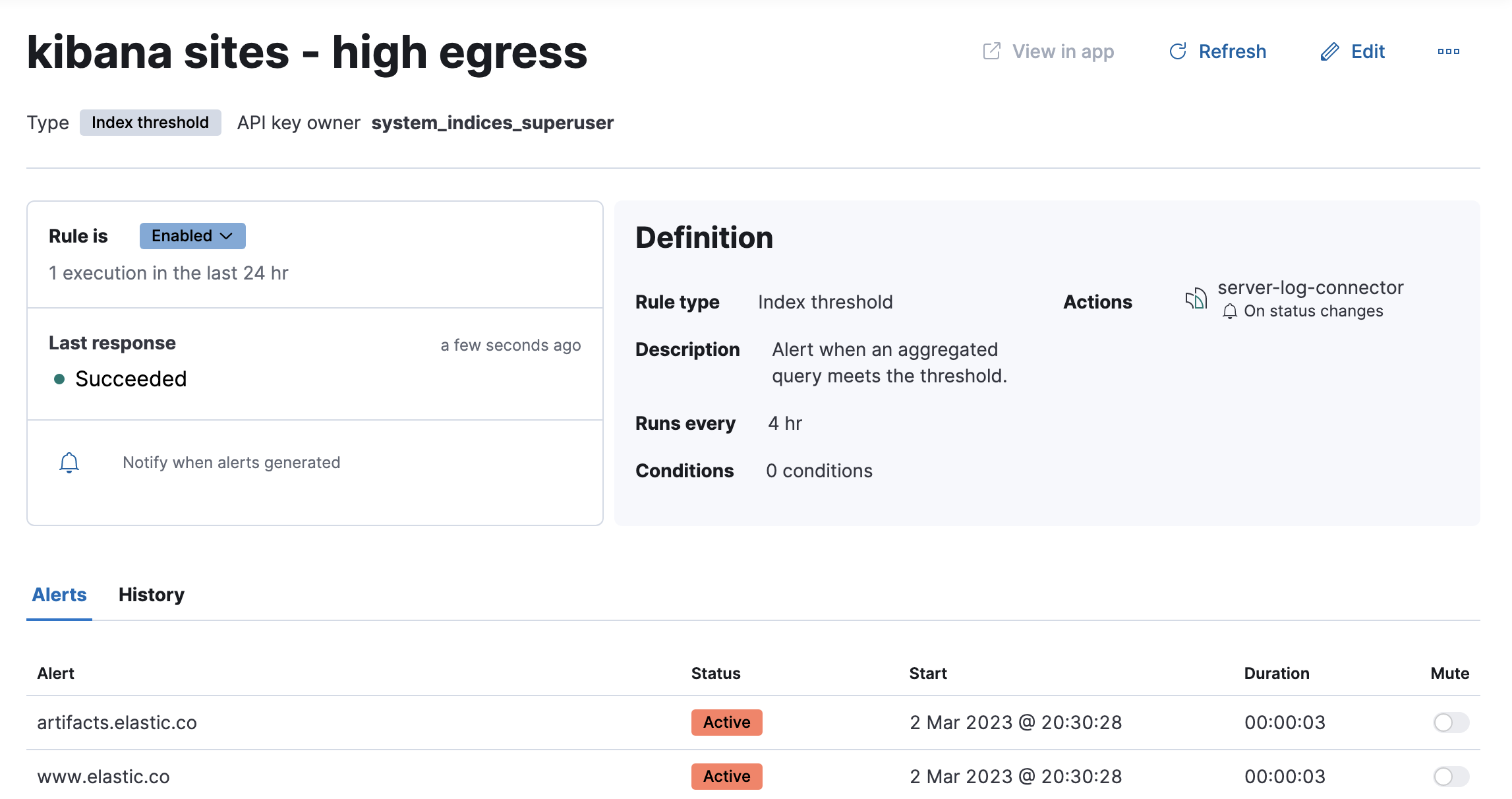Screen dimensions: 1512x799
Task: Click the Edit link text
Action: click(1368, 51)
